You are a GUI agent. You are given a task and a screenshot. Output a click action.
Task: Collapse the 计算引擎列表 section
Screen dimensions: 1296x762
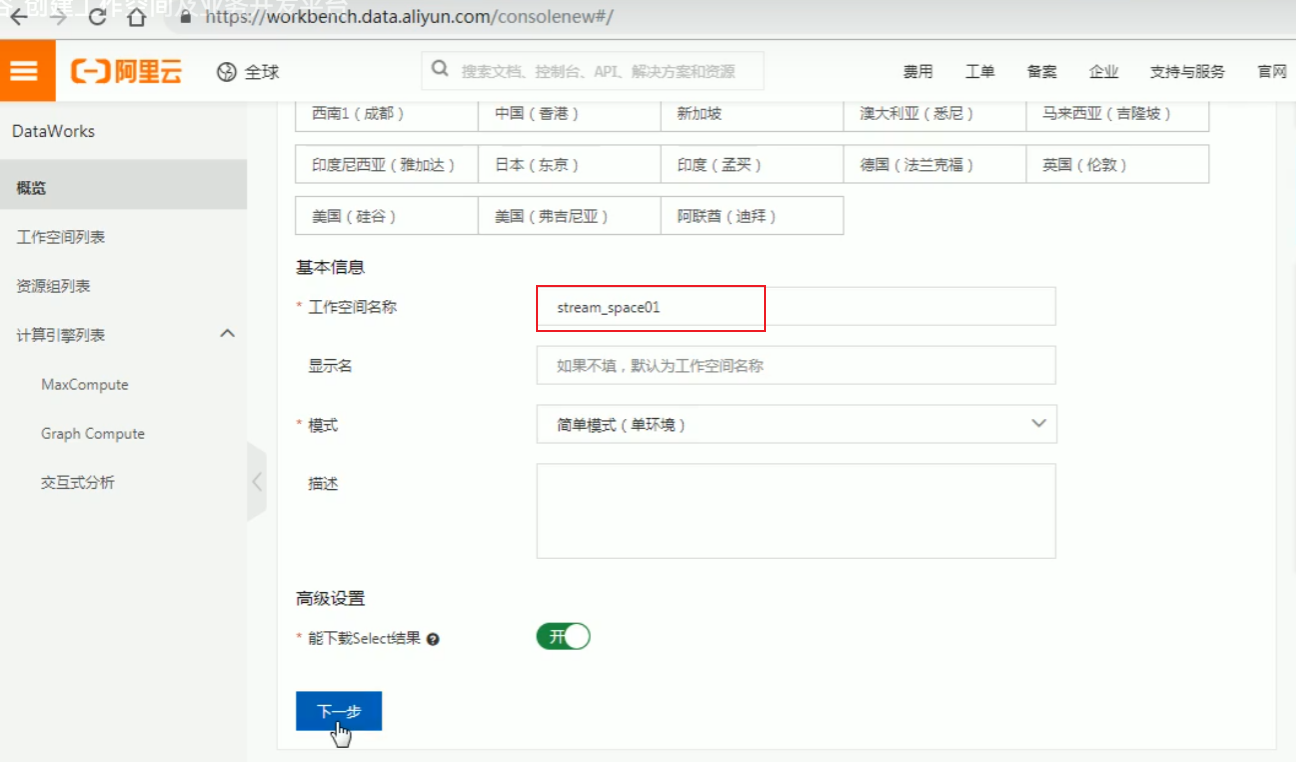pos(227,334)
